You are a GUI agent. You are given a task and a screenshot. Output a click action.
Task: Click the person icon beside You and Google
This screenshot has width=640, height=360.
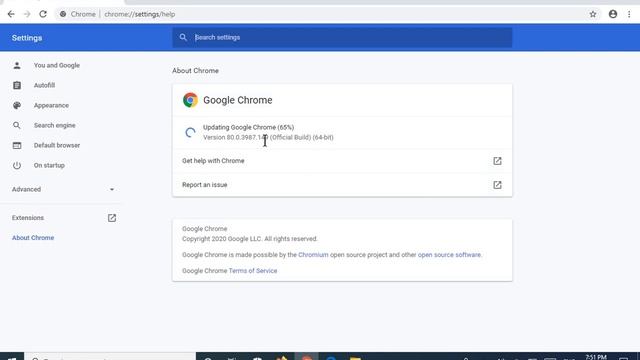(17, 65)
